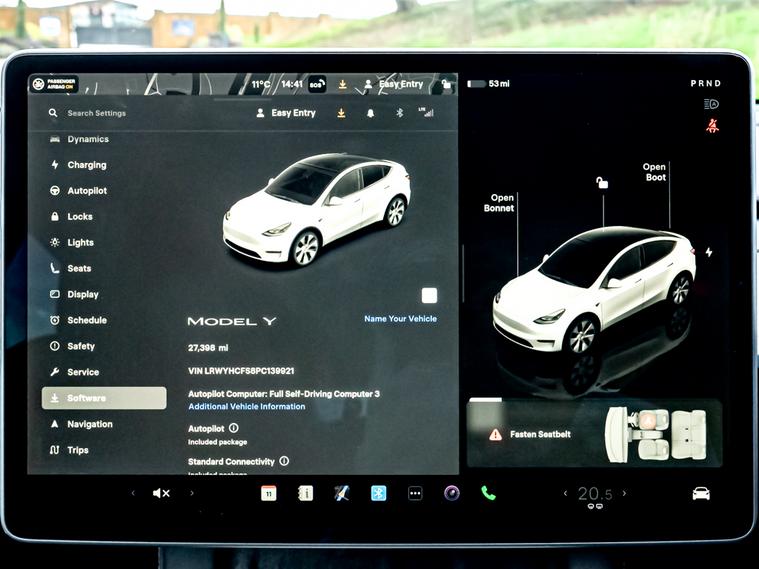Click the padlock icon above the car
759x569 pixels.
pos(602,183)
